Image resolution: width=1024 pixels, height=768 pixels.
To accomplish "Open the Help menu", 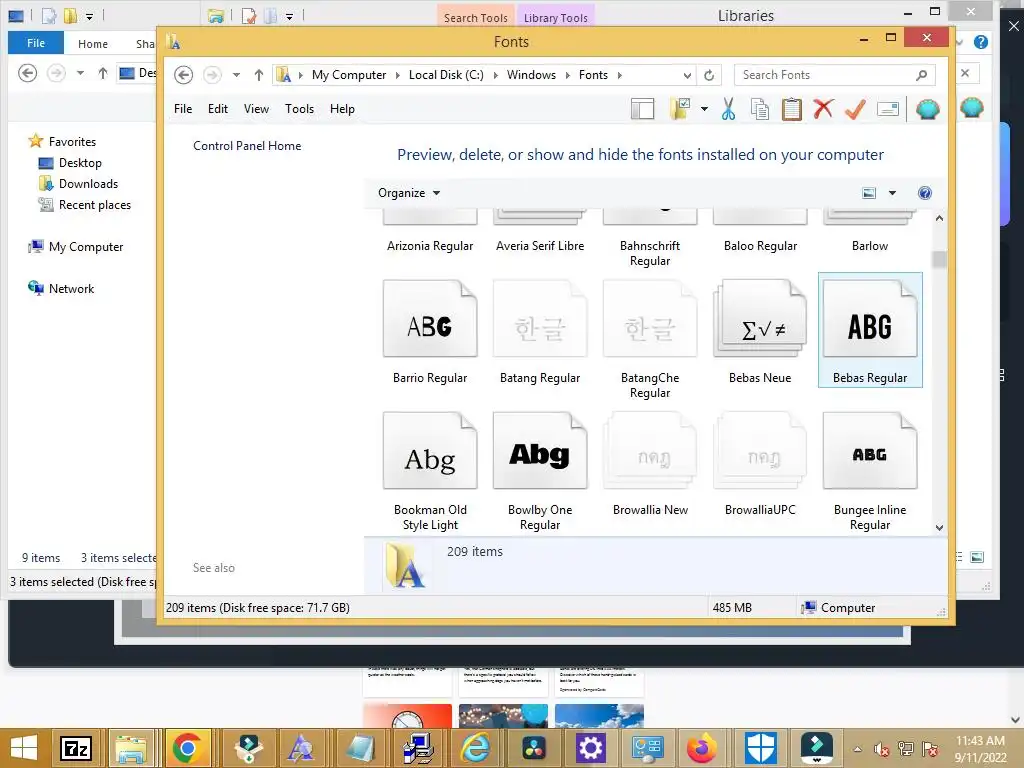I will 342,109.
